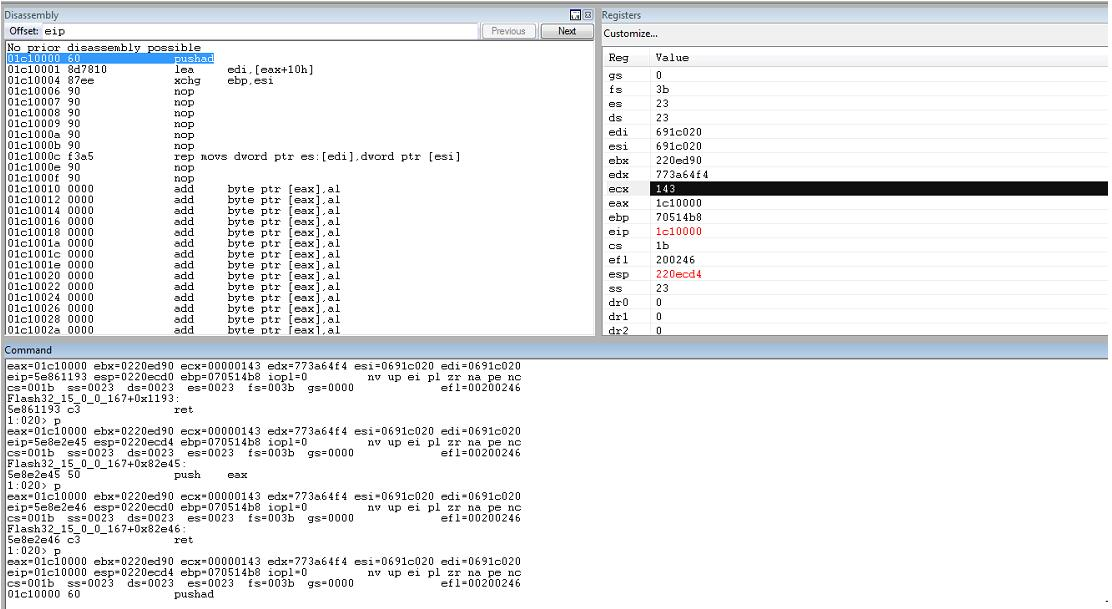Click the Value column header
Image resolution: width=1112 pixels, height=609 pixels.
pyautogui.click(x=672, y=57)
